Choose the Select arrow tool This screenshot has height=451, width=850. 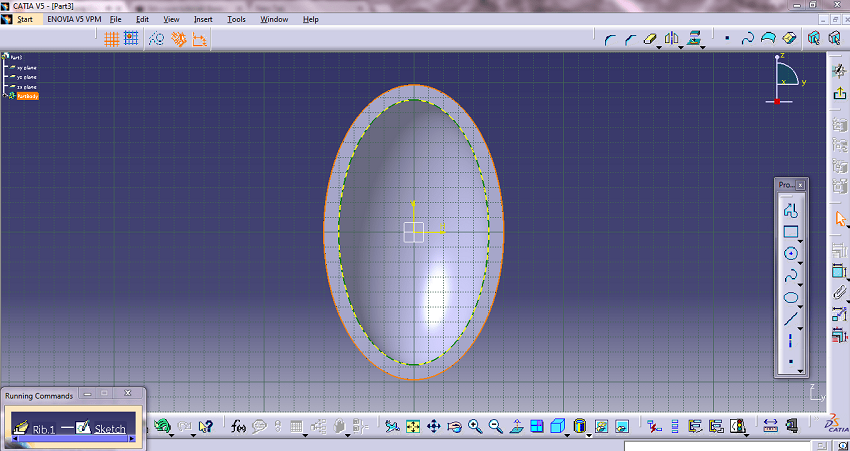coord(840,218)
